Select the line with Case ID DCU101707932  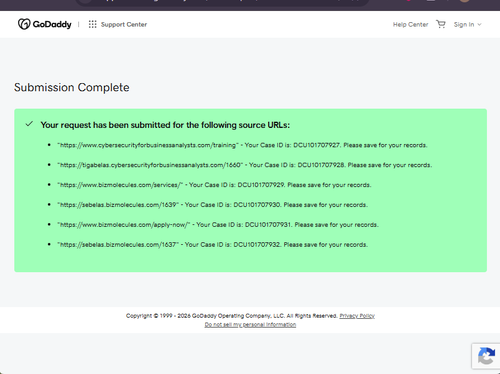point(212,244)
